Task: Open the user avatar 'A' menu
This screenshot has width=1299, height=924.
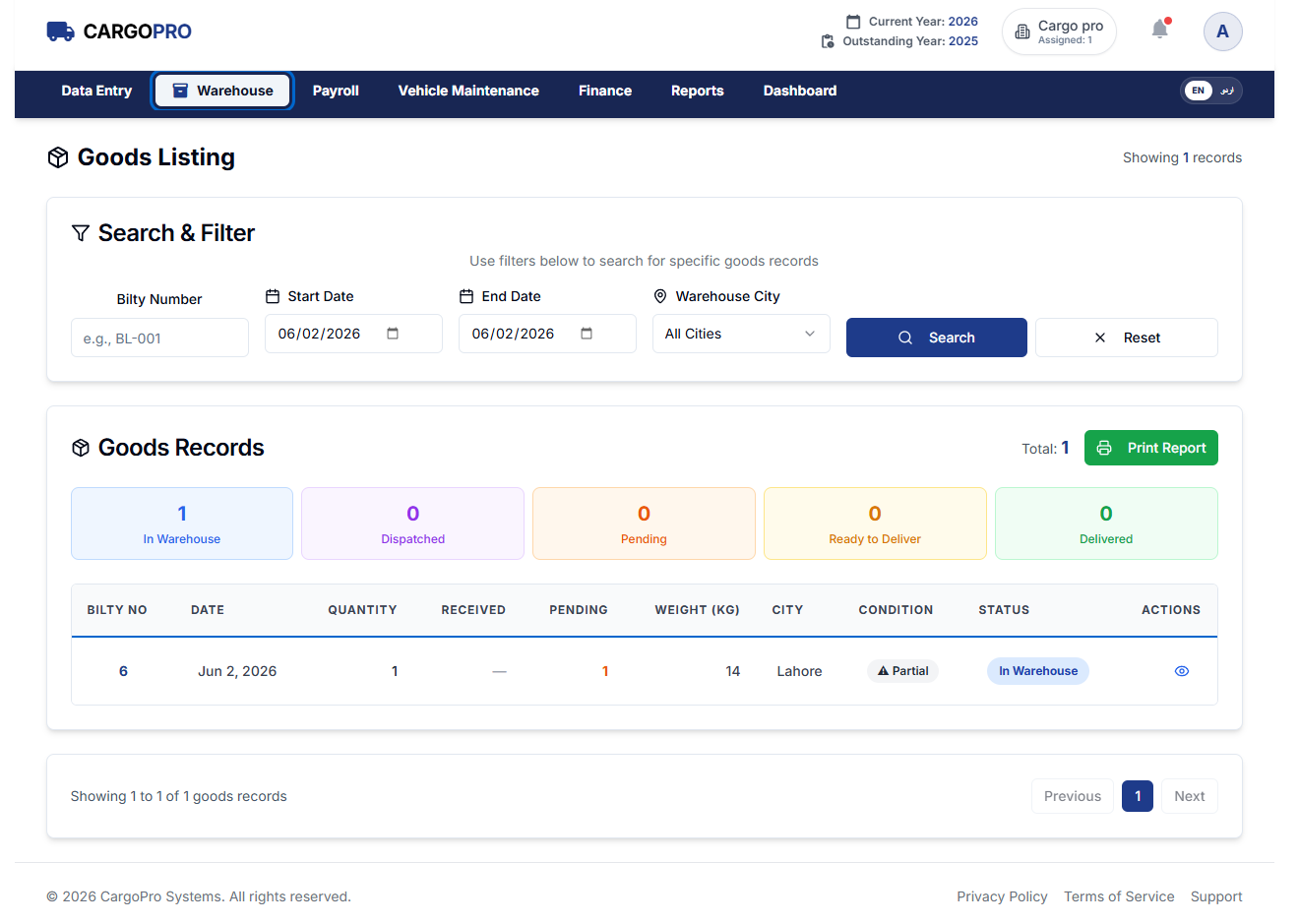Action: tap(1222, 31)
